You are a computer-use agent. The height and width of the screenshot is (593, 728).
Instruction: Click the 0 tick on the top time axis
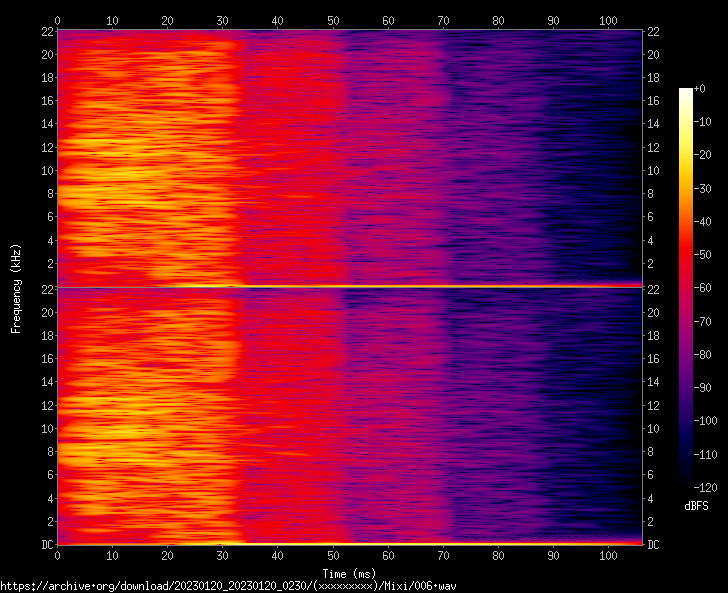[x=58, y=20]
